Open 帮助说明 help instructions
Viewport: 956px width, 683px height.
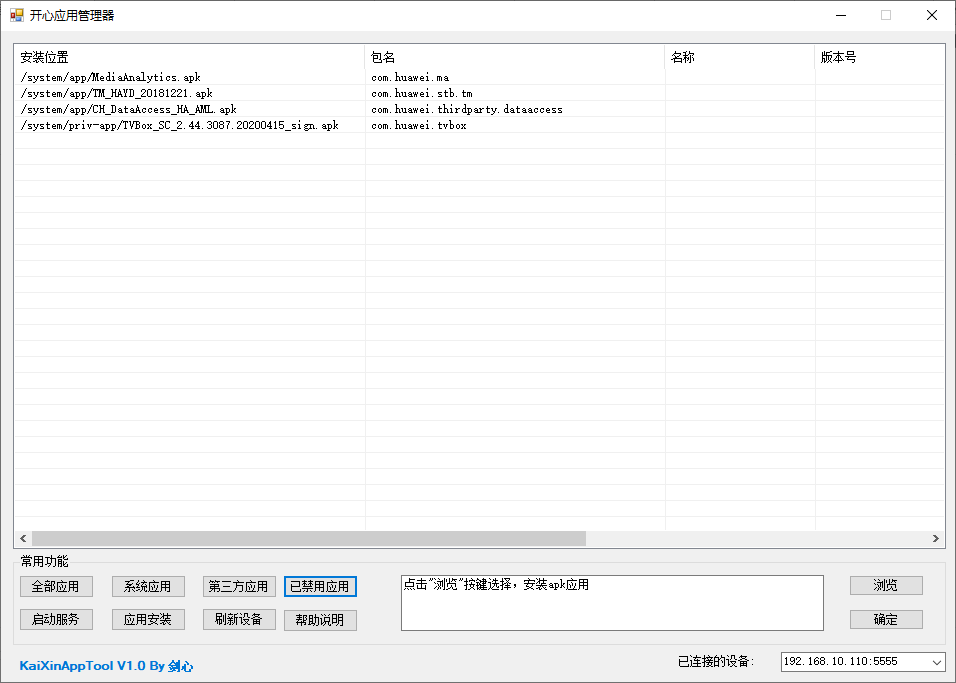[x=320, y=620]
